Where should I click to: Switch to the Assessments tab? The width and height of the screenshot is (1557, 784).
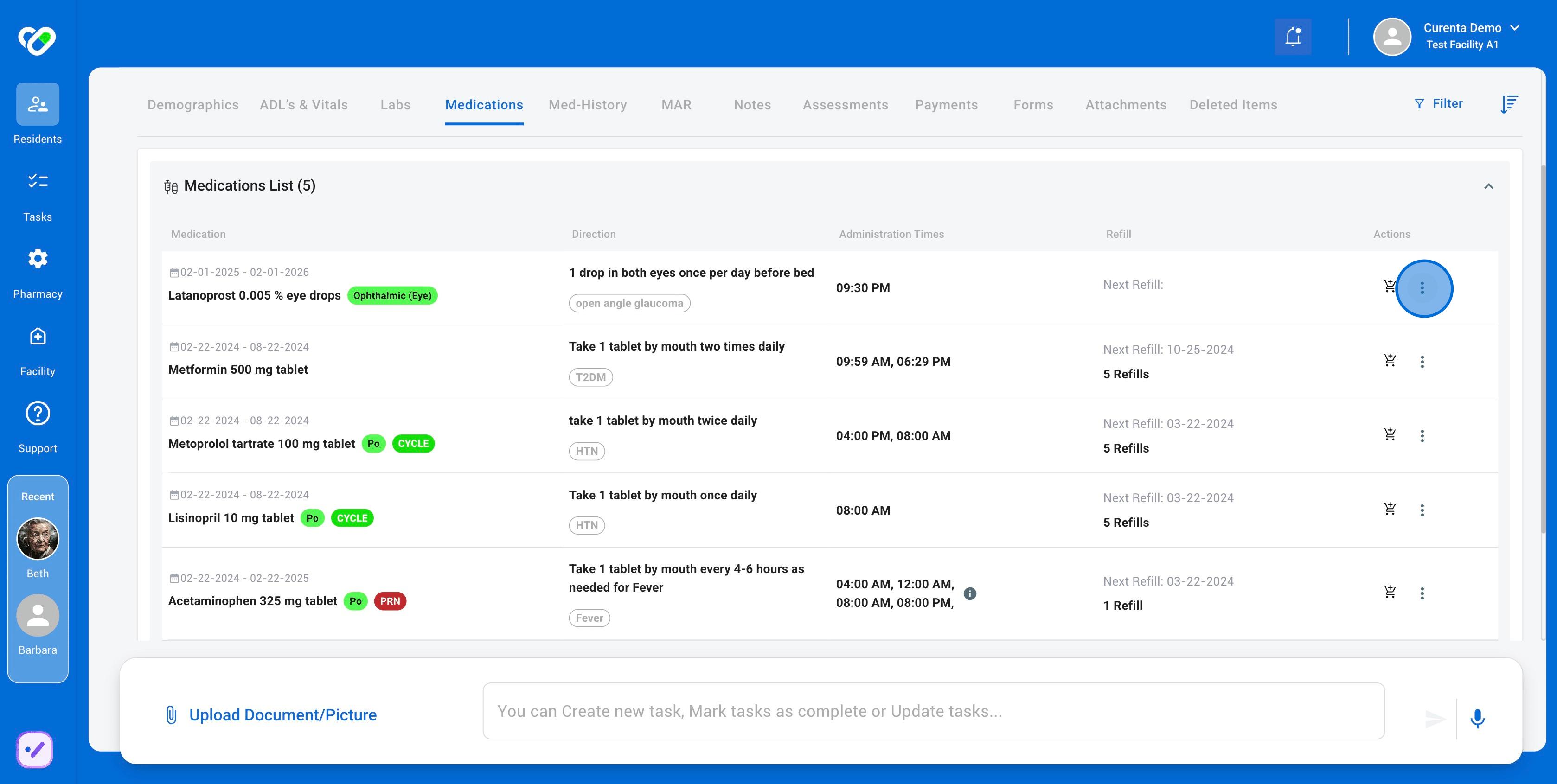coord(845,105)
